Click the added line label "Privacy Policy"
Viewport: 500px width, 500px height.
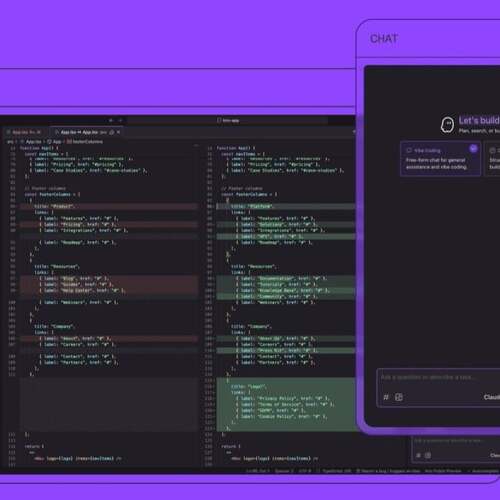point(285,398)
